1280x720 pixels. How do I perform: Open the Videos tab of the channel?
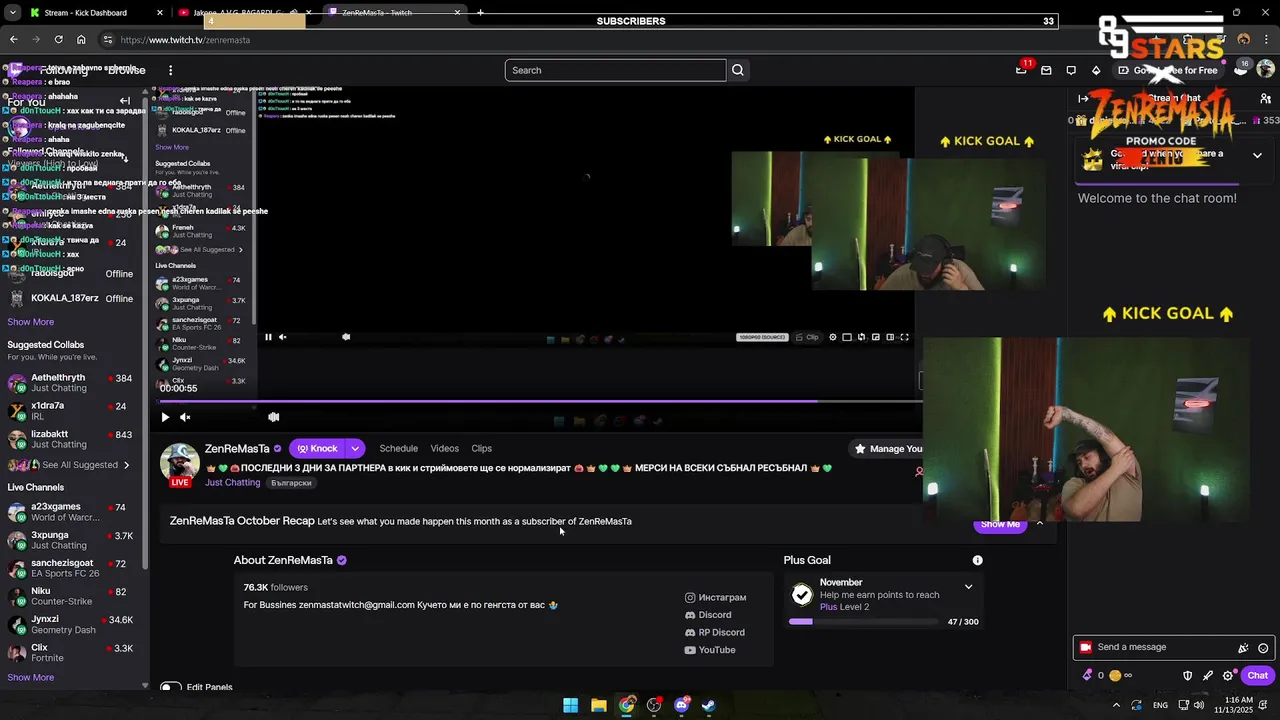point(444,448)
